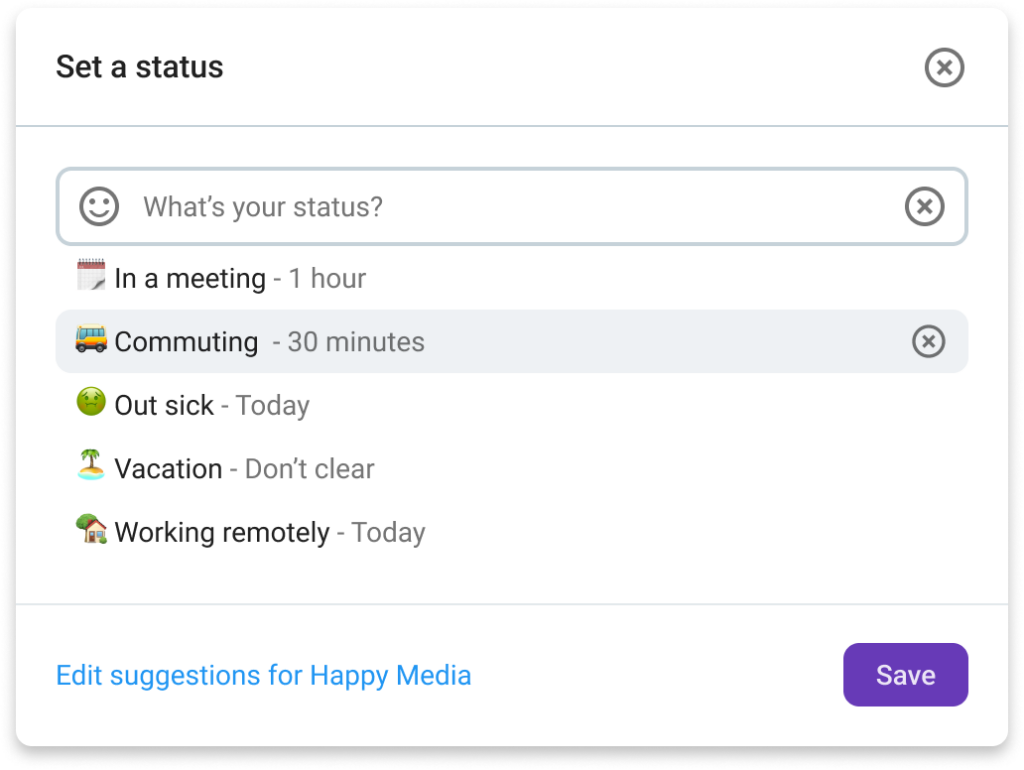The height and width of the screenshot is (770, 1024).
Task: Close the Set a status dialog
Action: coord(943,68)
